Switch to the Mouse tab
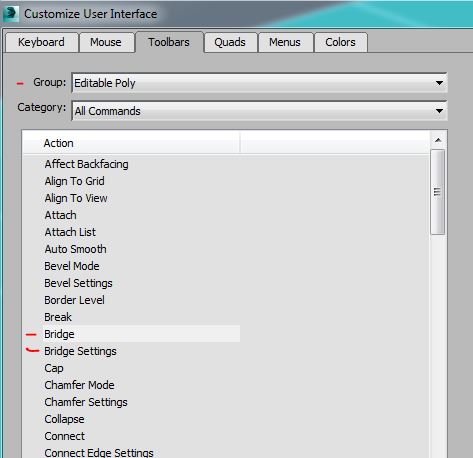The height and width of the screenshot is (458, 473). 106,42
